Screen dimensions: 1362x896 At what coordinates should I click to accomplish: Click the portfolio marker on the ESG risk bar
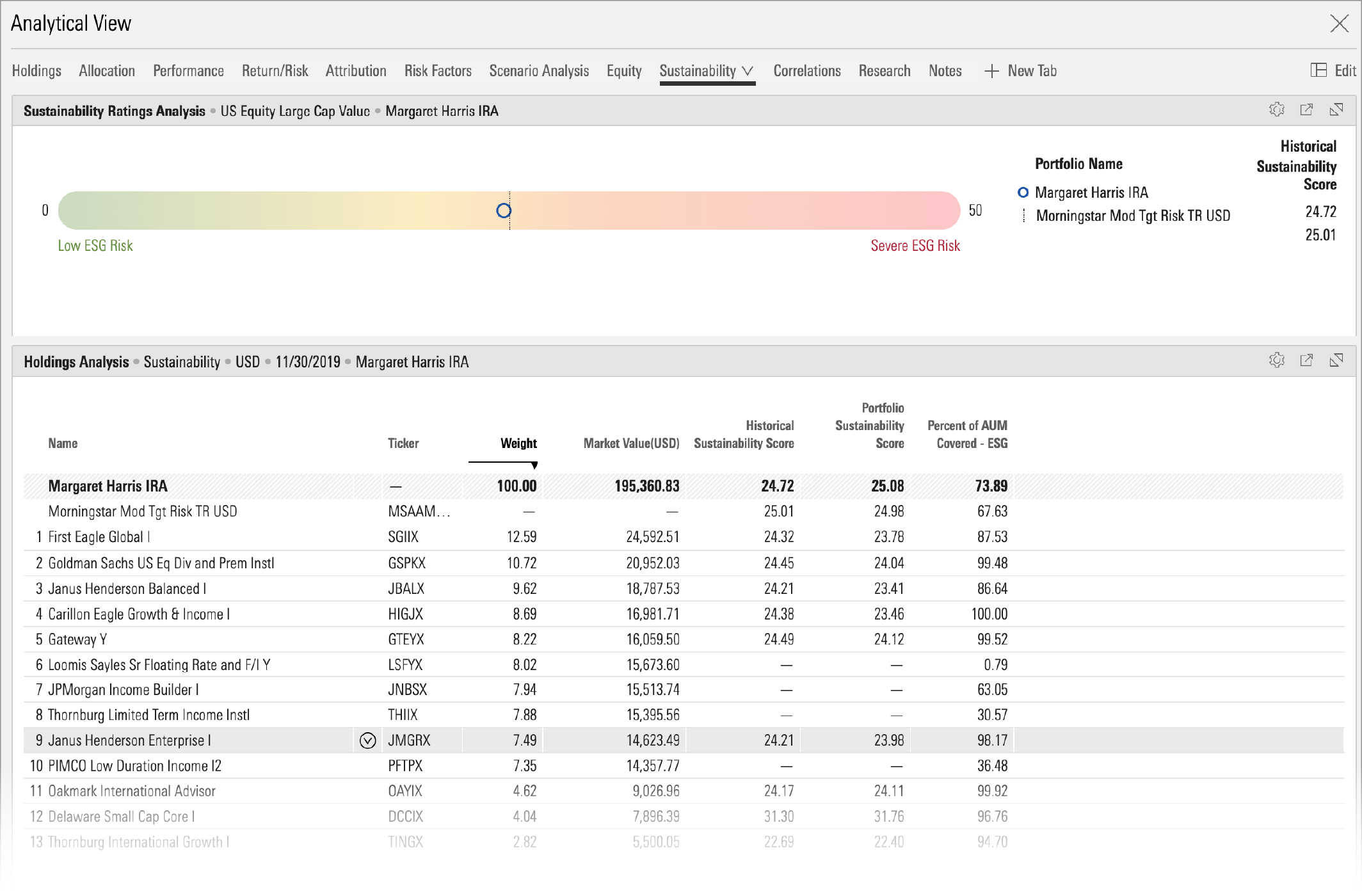[504, 211]
